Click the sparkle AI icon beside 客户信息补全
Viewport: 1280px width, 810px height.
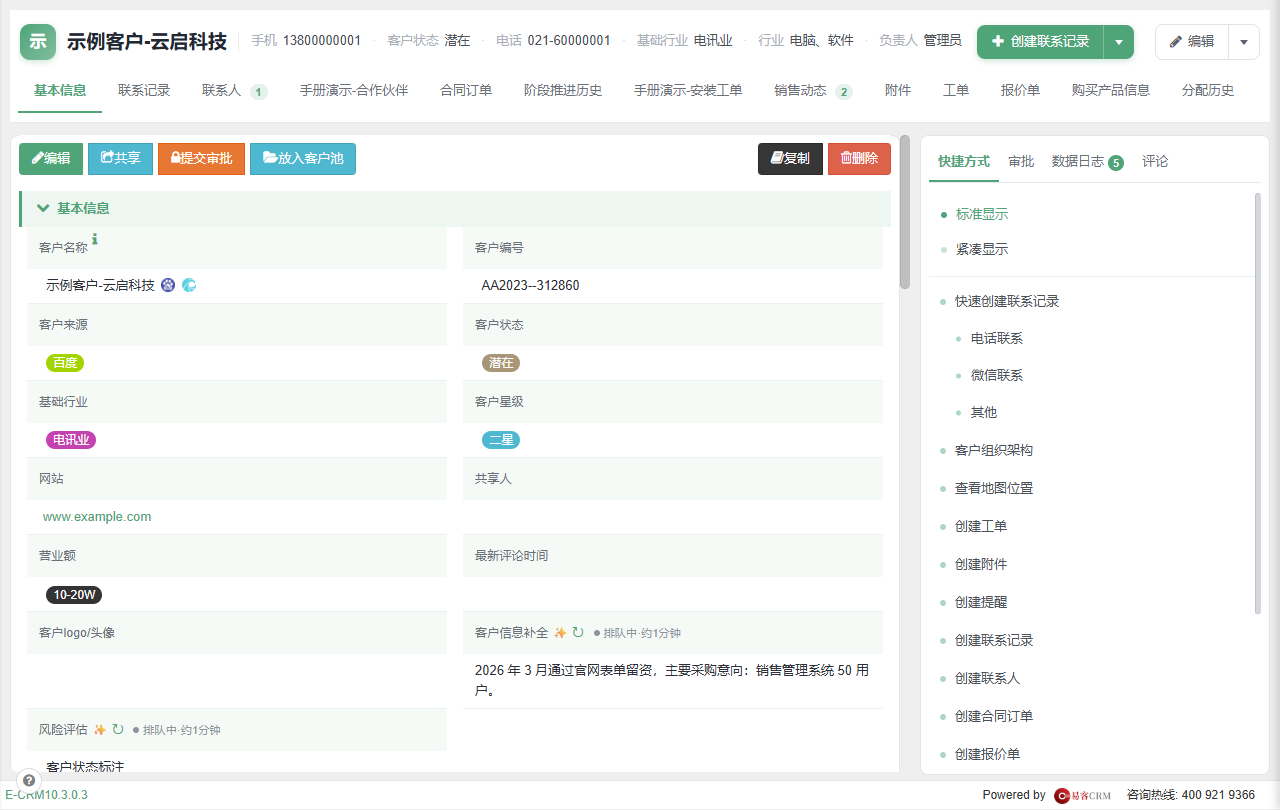click(x=560, y=633)
